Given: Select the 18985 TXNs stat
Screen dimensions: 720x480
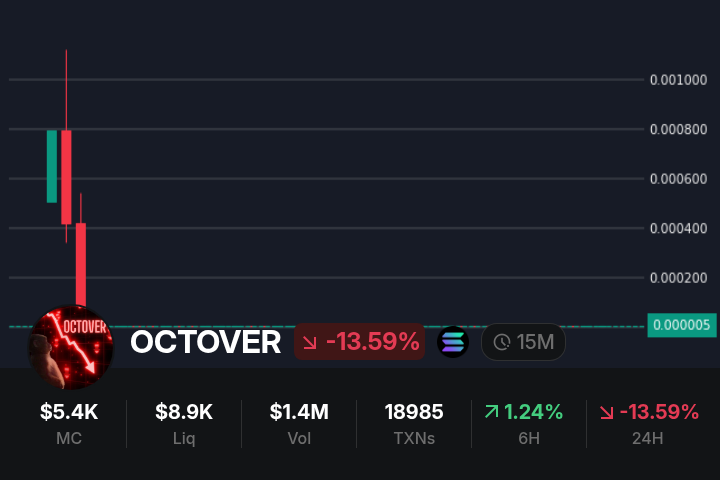Looking at the screenshot, I should coord(414,422).
